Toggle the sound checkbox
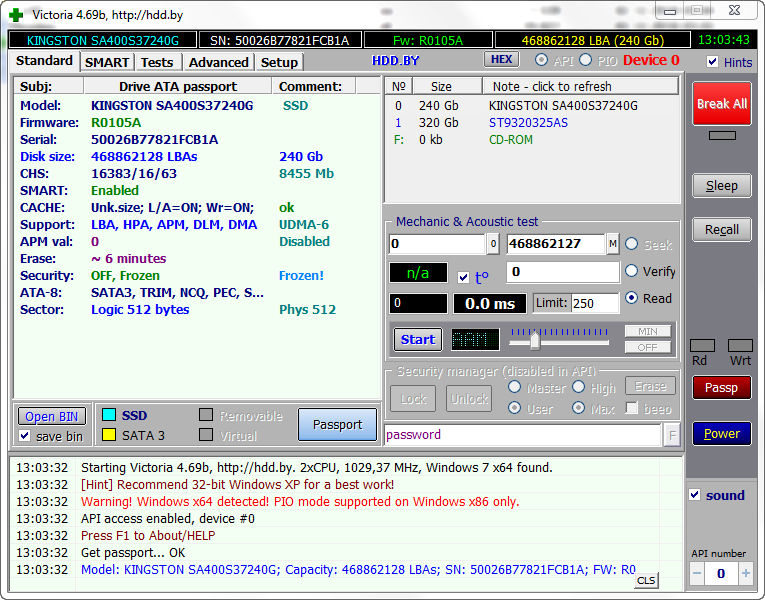Image resolution: width=765 pixels, height=600 pixels. [x=695, y=495]
